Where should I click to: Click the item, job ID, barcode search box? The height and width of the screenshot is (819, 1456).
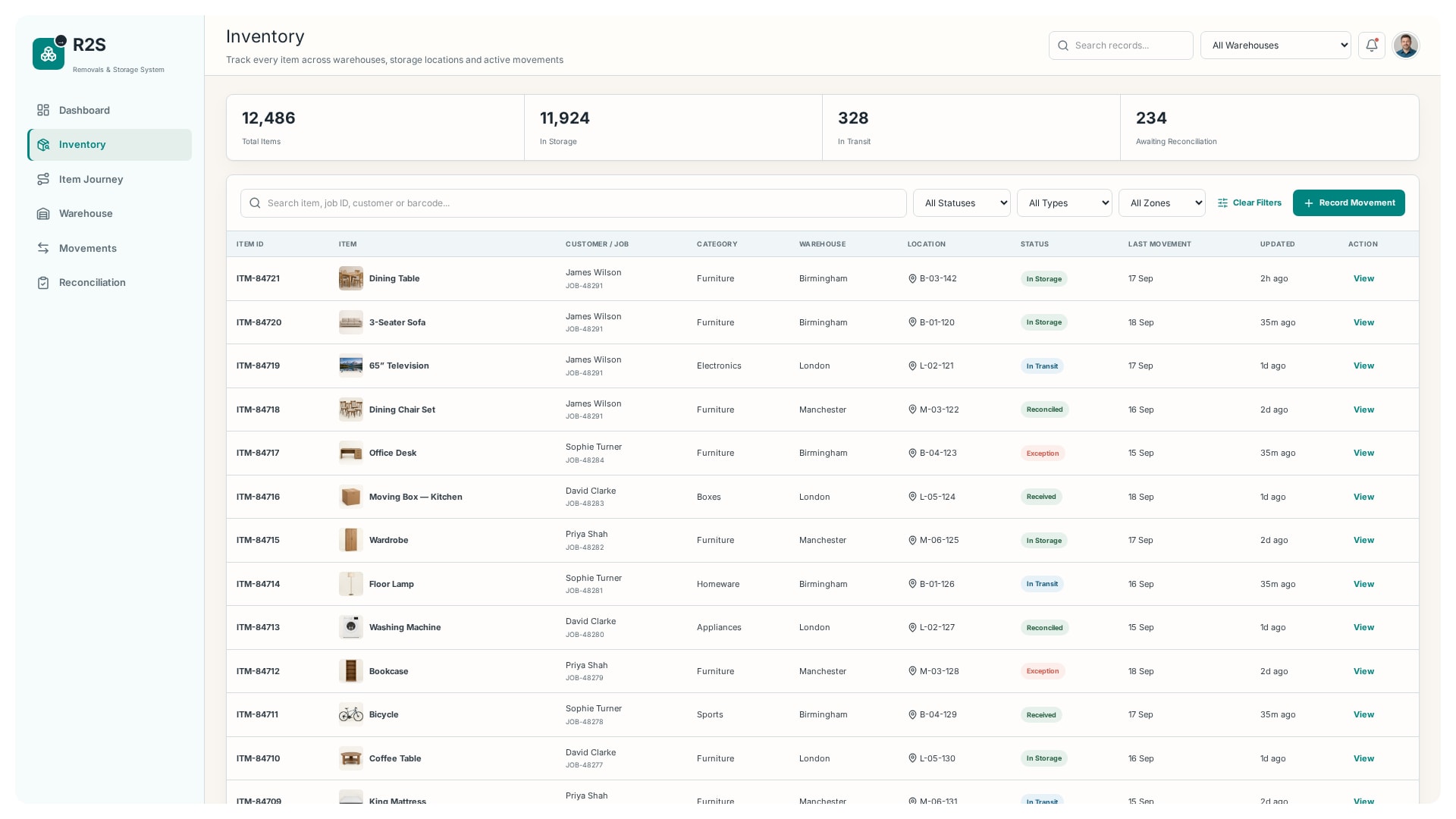[x=573, y=203]
